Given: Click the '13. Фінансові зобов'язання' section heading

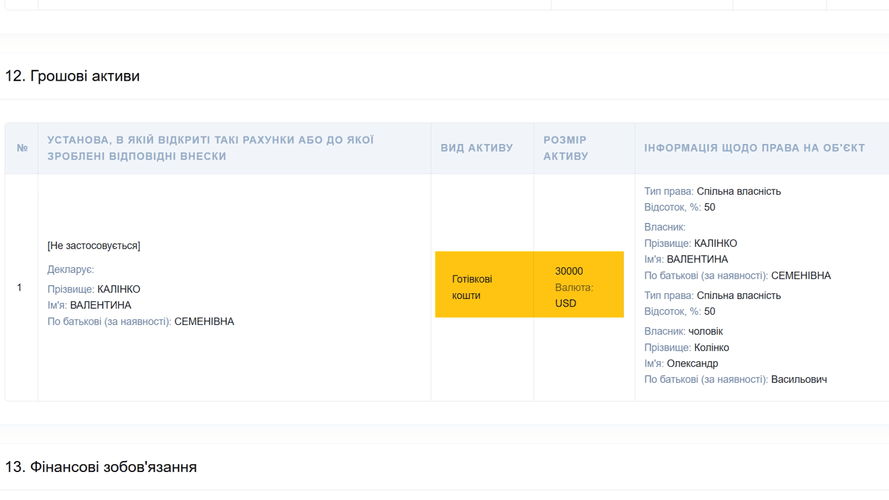Looking at the screenshot, I should [x=101, y=467].
